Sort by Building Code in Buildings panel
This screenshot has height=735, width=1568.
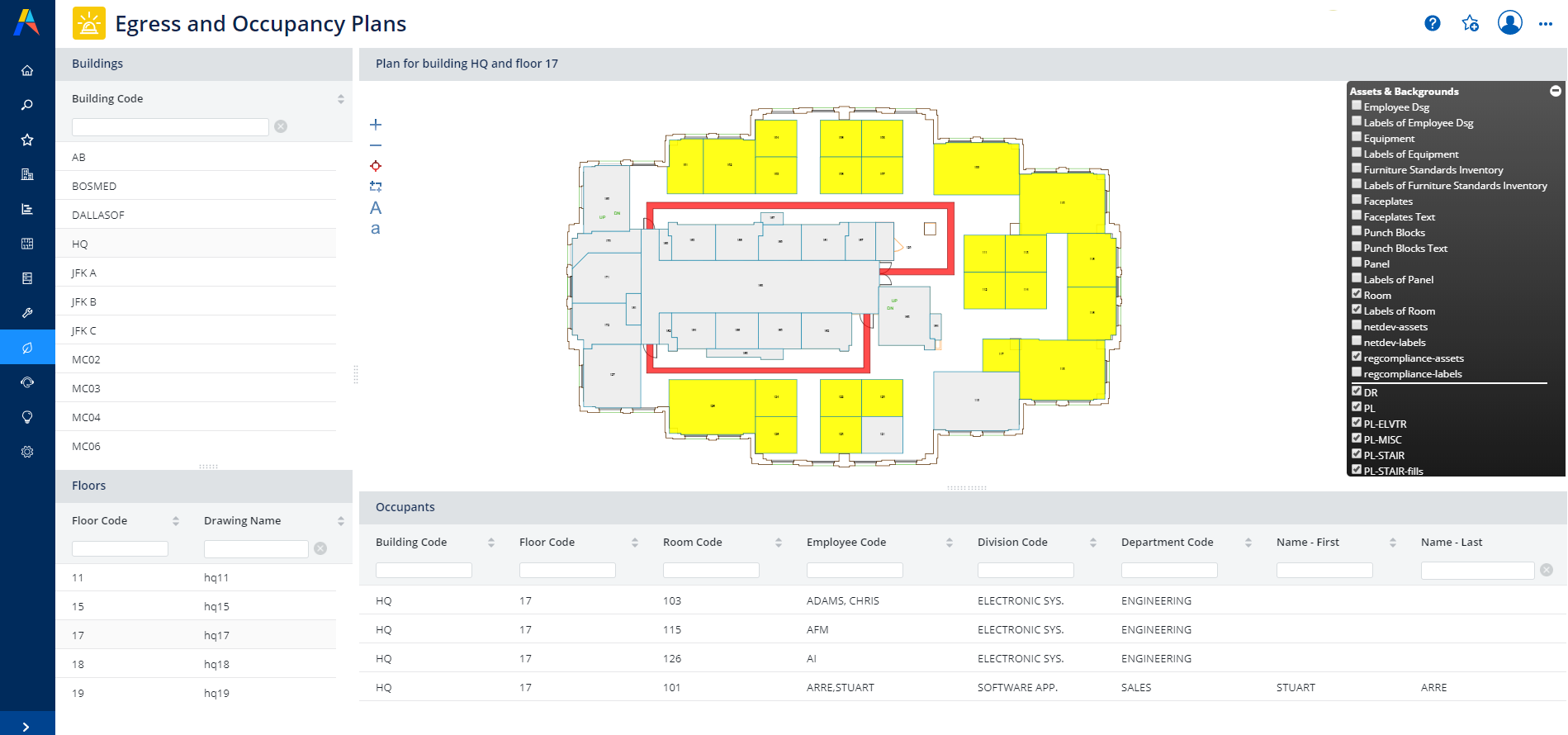point(340,99)
